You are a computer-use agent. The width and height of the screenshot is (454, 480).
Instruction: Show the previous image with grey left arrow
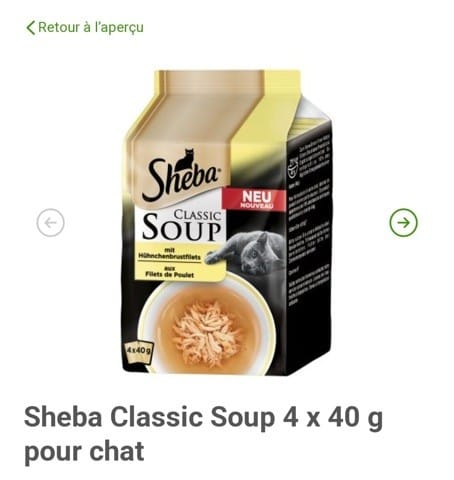click(50, 223)
